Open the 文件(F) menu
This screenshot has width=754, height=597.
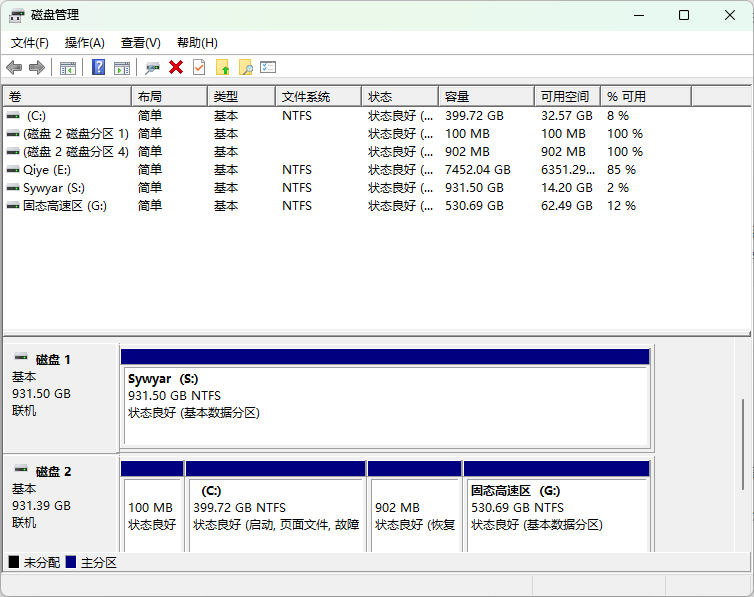click(x=30, y=43)
